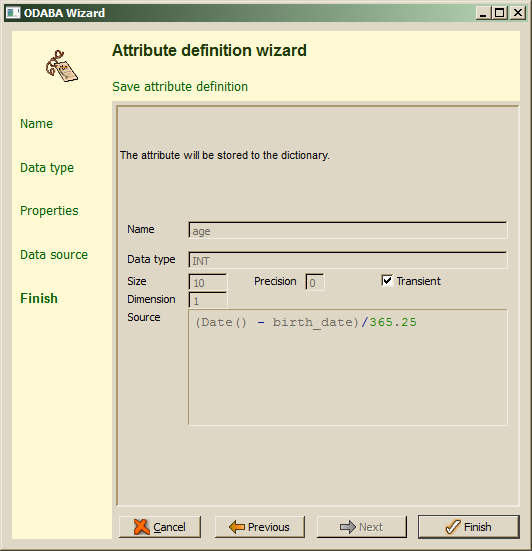Click the attribute tag wizard icon
The image size is (532, 551).
coord(61,66)
